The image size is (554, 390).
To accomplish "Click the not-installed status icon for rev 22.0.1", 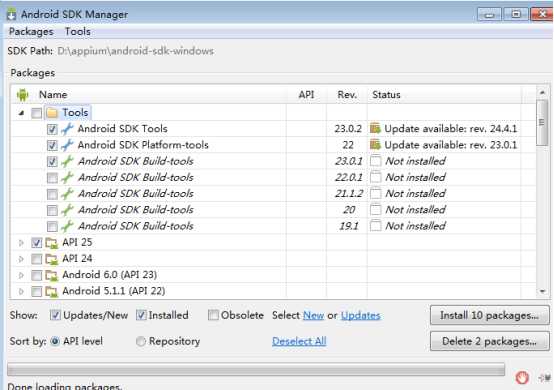I will 376,177.
